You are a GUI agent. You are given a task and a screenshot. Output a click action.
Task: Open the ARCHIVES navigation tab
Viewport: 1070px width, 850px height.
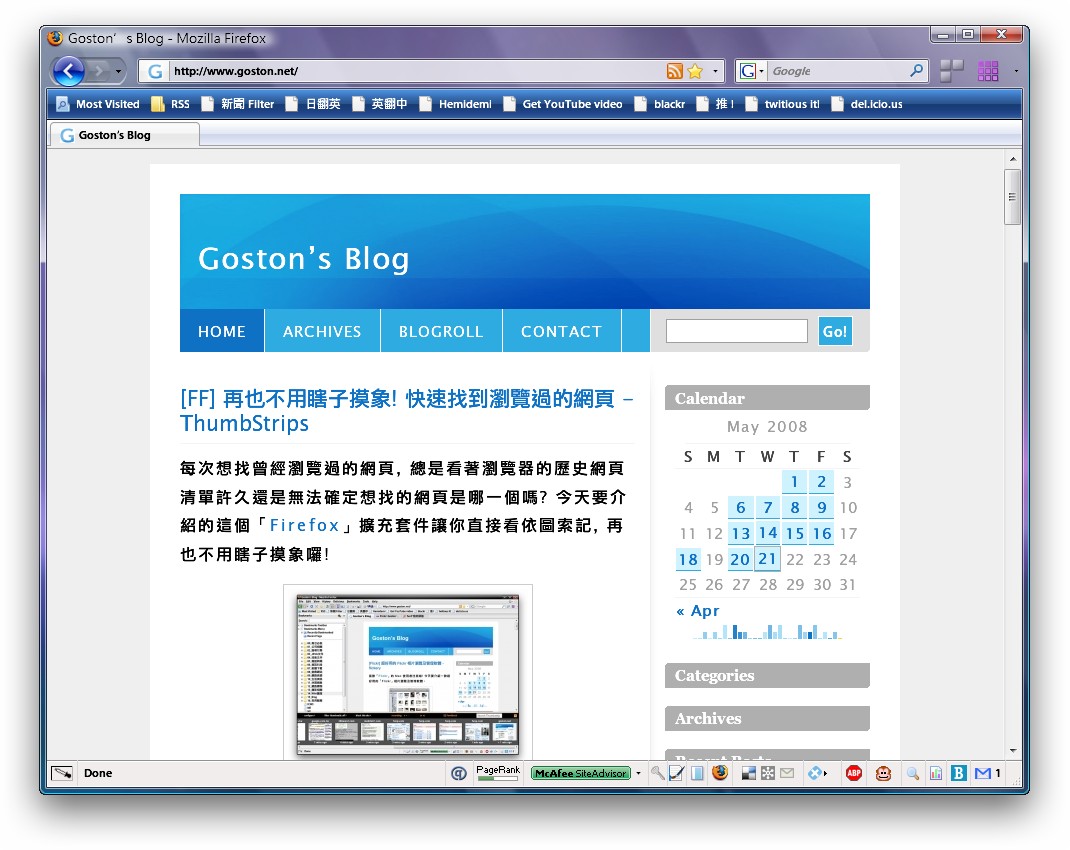click(322, 331)
